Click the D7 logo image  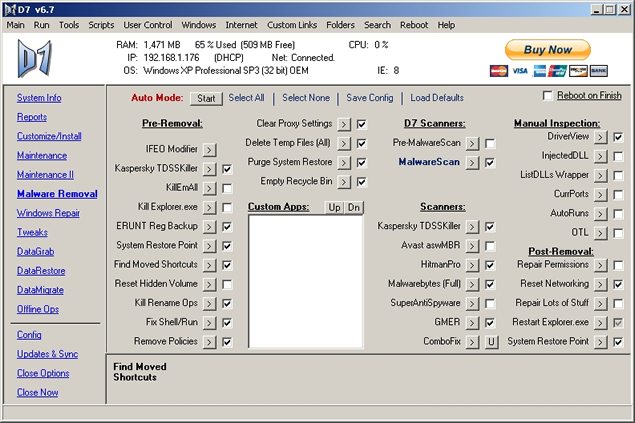[34, 59]
